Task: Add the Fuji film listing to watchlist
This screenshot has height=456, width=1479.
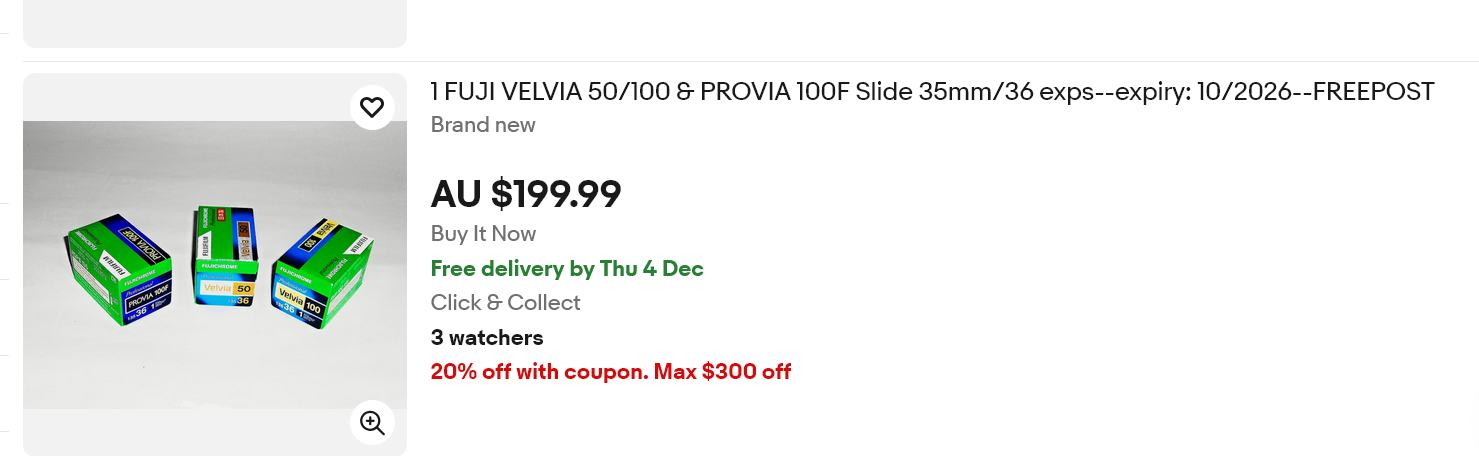Action: 372,107
